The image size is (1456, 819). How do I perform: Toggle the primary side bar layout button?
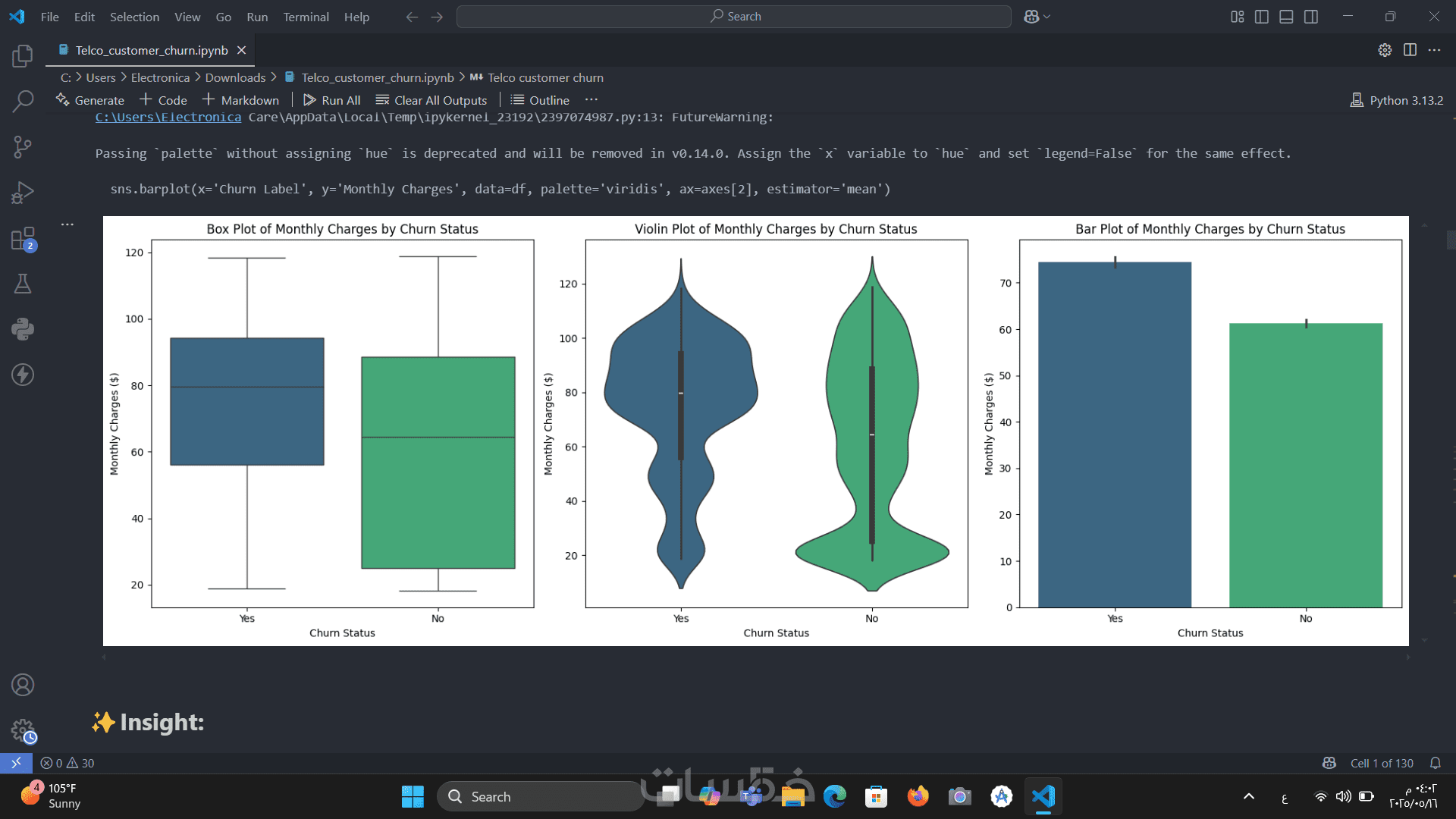pyautogui.click(x=1262, y=17)
